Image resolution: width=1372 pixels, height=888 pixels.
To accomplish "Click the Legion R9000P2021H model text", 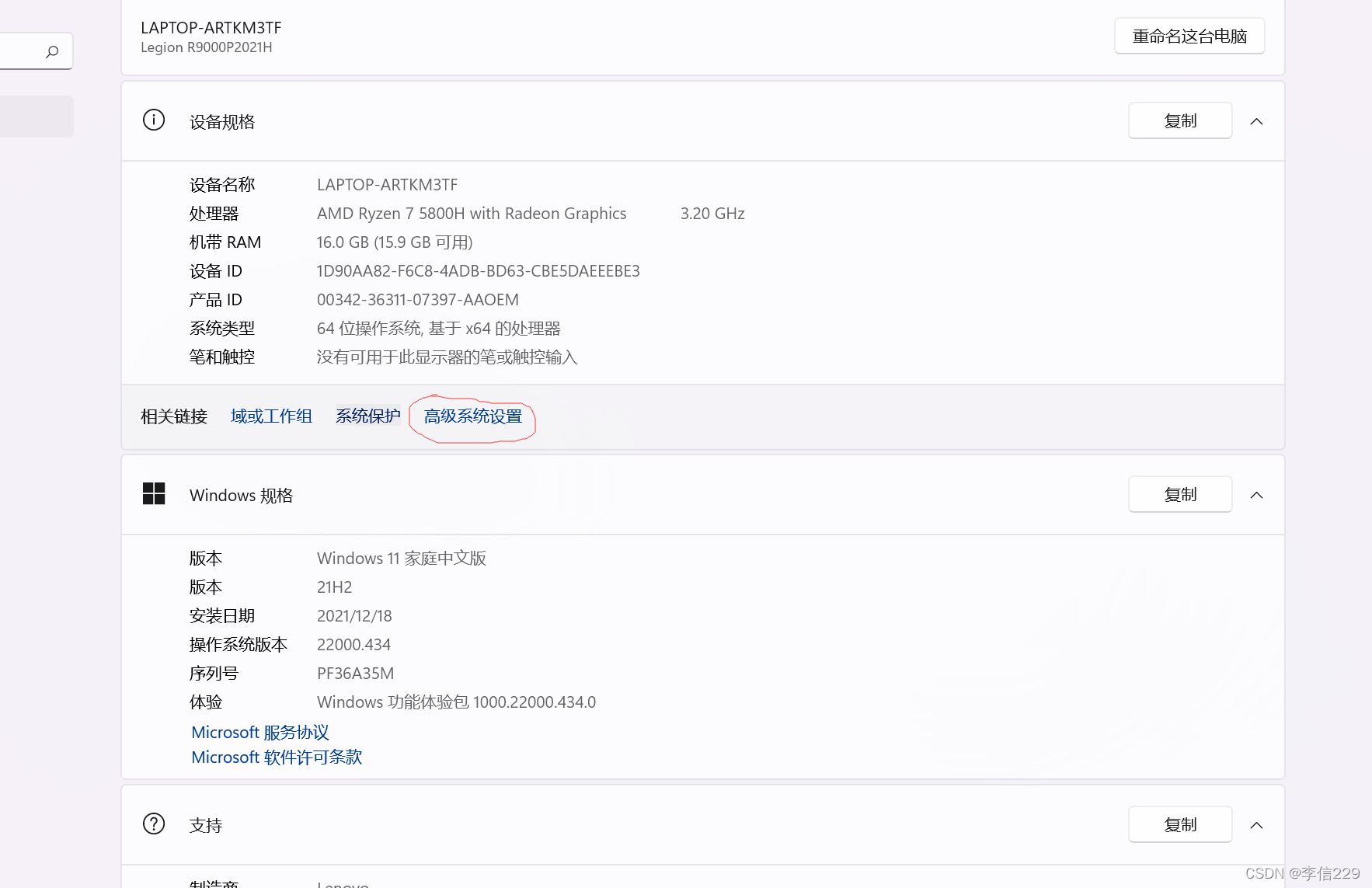I will [x=206, y=47].
